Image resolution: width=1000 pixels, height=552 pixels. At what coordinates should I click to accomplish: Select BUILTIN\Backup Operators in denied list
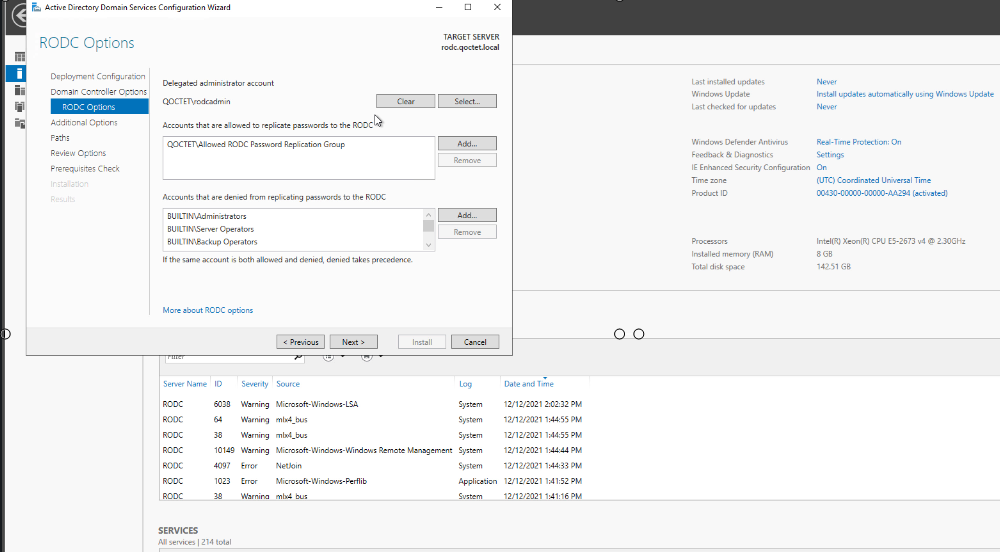[212, 242]
